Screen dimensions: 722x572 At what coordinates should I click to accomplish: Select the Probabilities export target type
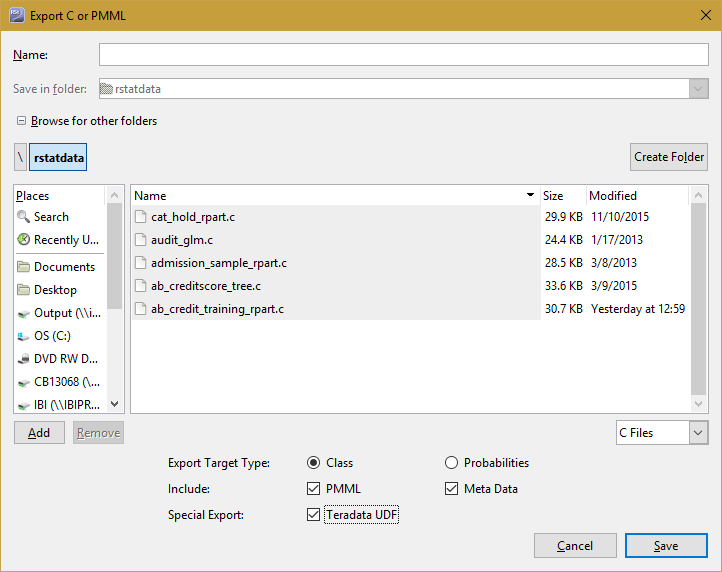click(x=451, y=462)
